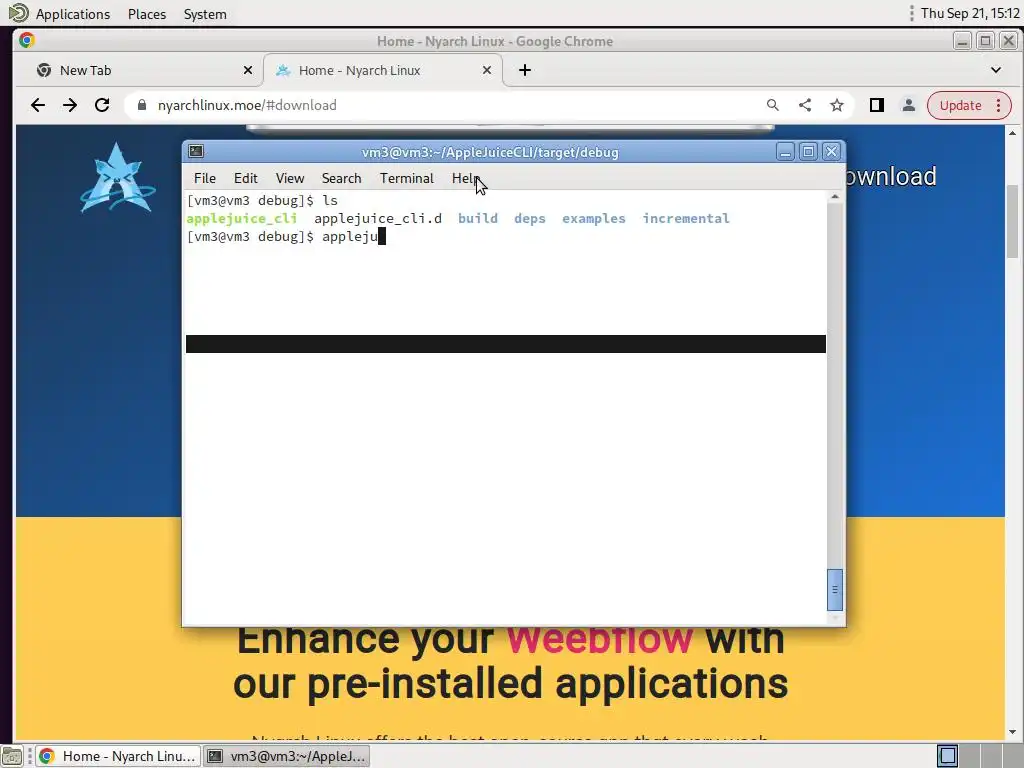Bookmark this tab with star icon
This screenshot has height=768, width=1024.
pyautogui.click(x=837, y=105)
